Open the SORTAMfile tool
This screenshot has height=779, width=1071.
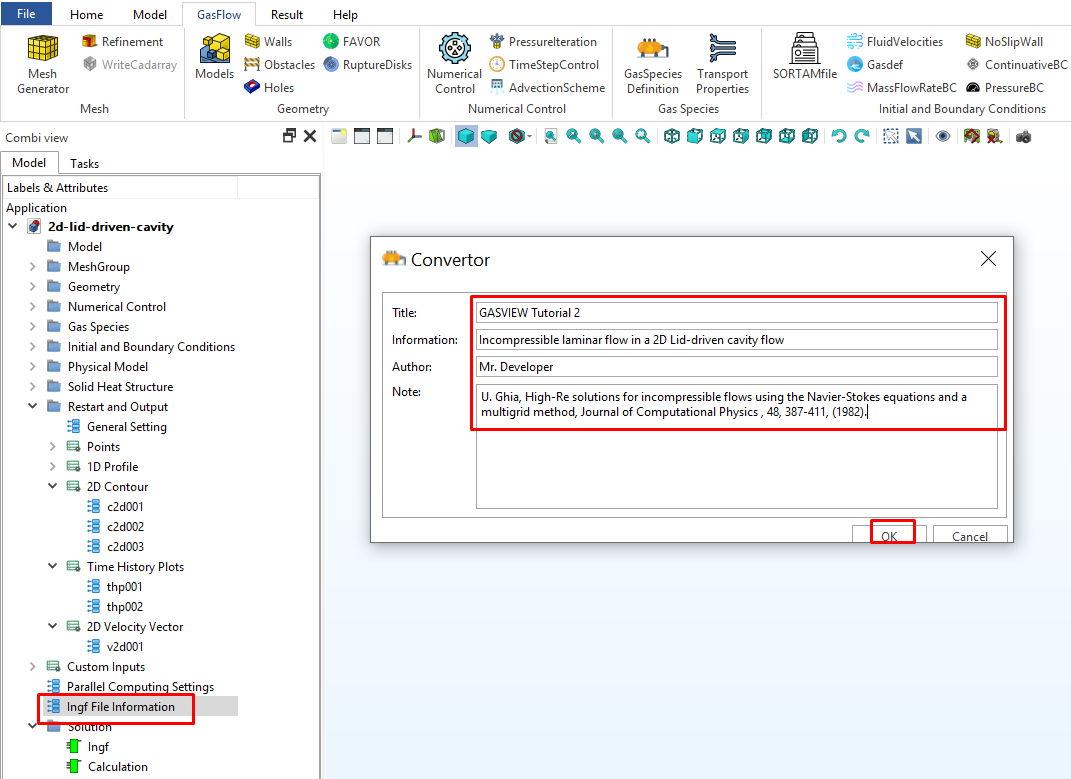pos(804,56)
